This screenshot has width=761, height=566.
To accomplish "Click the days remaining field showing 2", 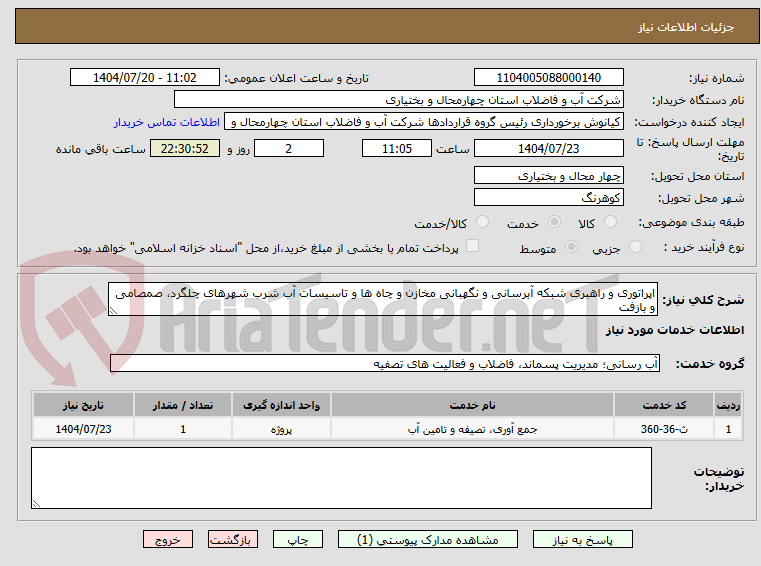I will point(289,149).
